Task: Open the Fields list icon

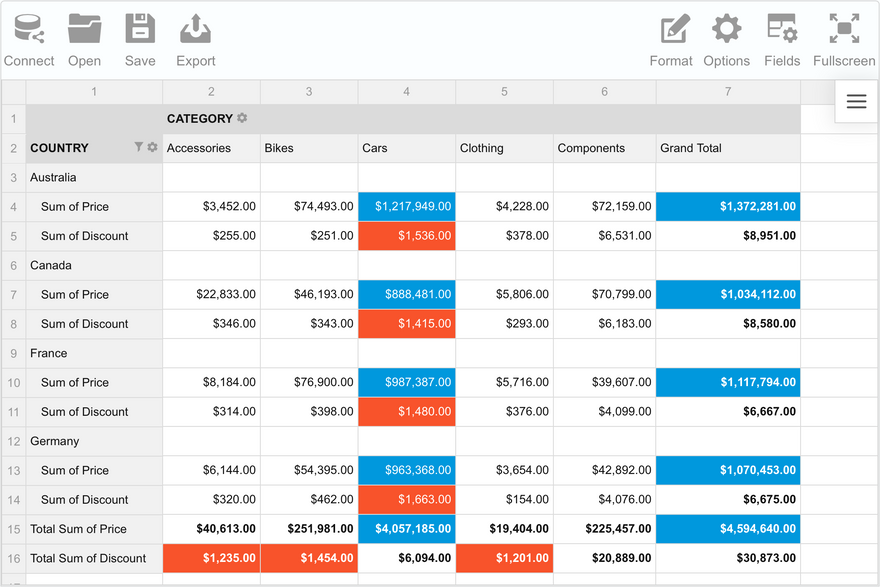Action: click(x=782, y=30)
